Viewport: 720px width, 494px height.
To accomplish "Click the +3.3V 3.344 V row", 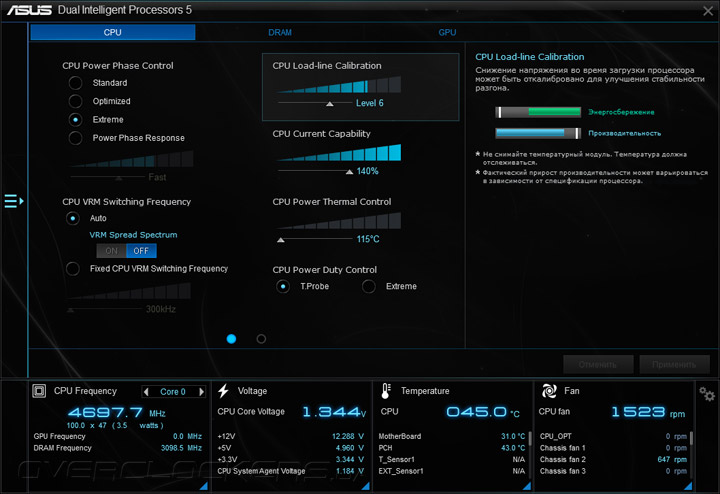I will [x=291, y=460].
